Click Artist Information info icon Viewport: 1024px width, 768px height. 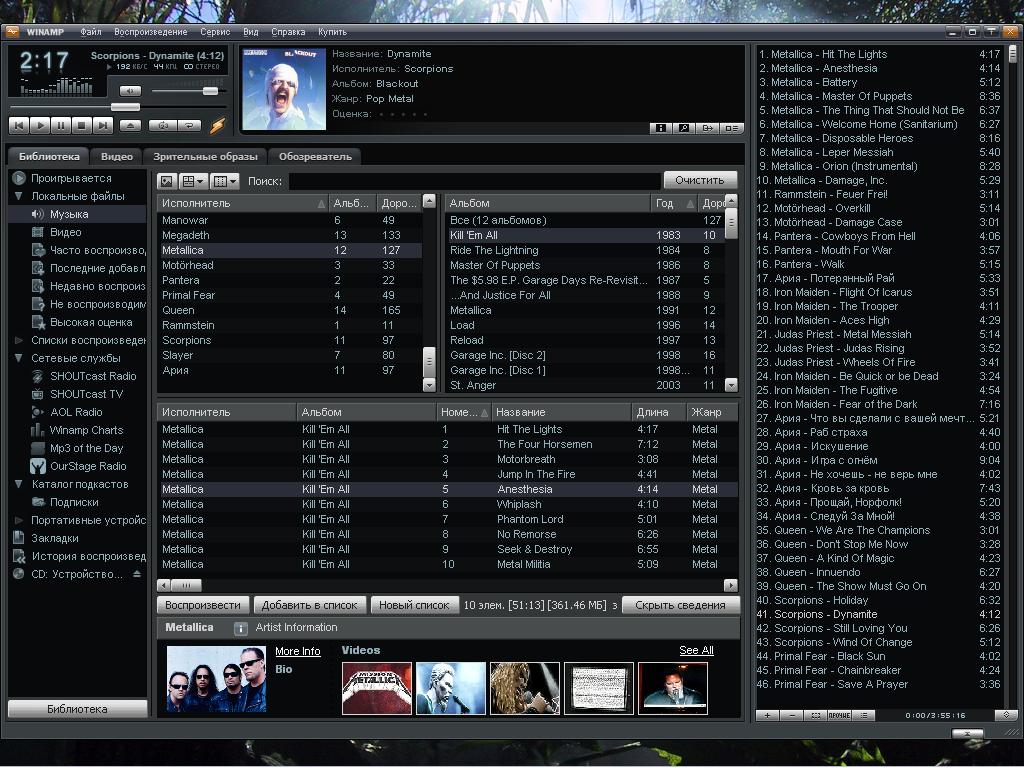[x=240, y=628]
